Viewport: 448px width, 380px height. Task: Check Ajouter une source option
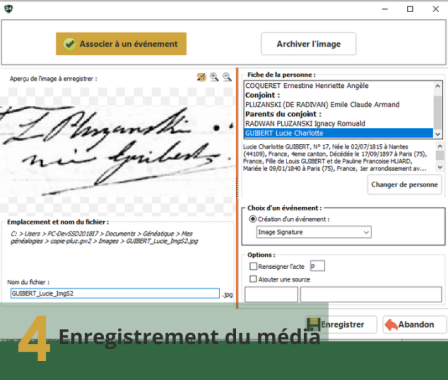point(253,279)
